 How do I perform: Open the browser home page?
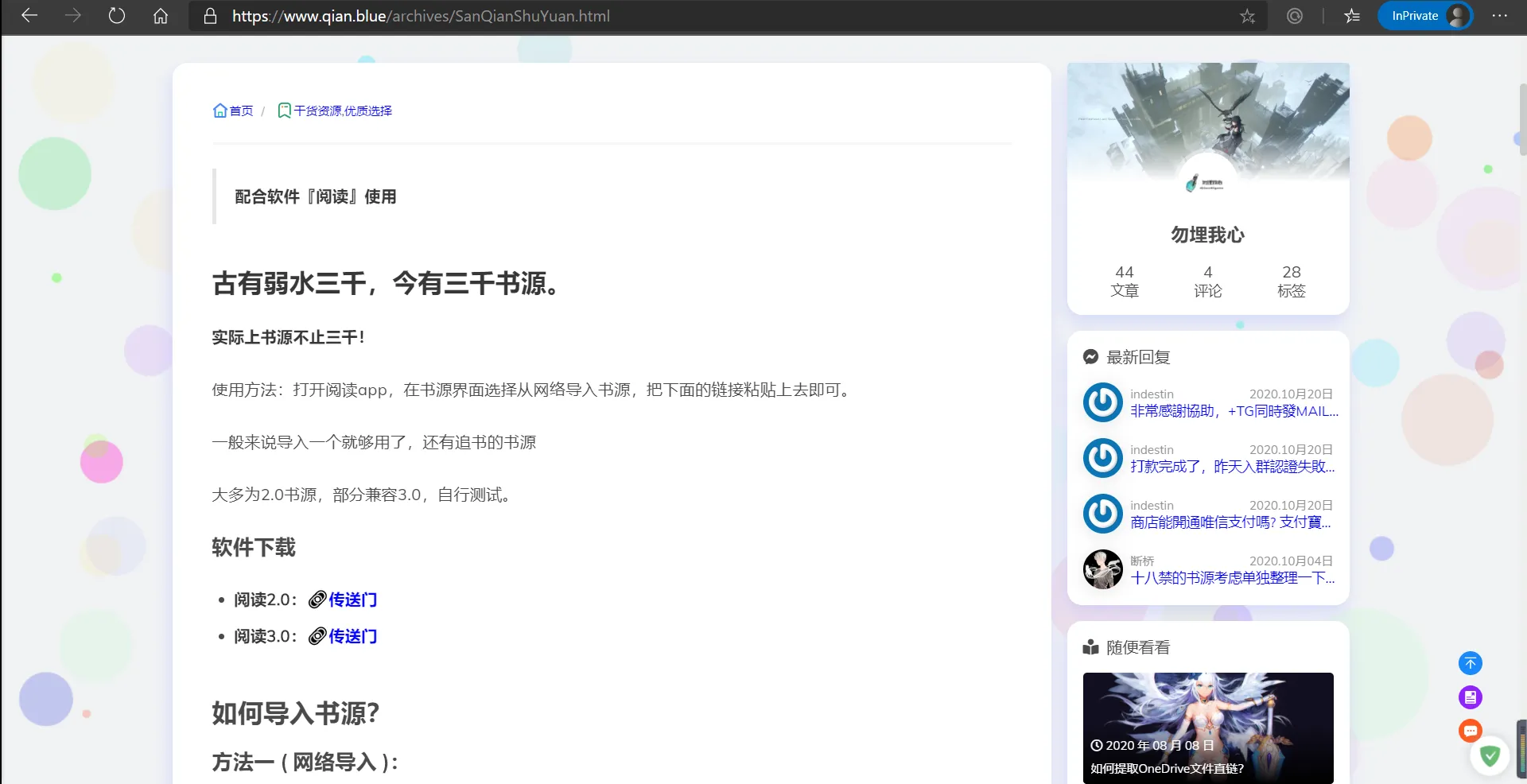161,16
